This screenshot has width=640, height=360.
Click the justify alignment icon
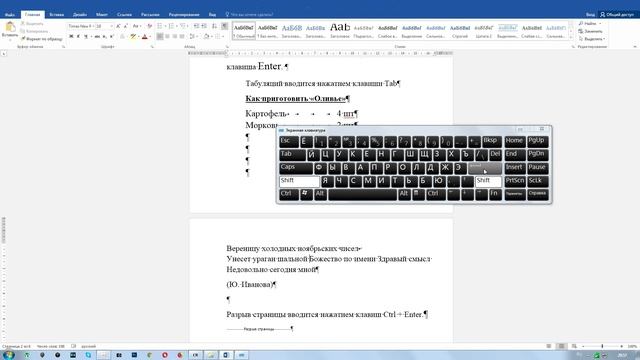pos(182,37)
